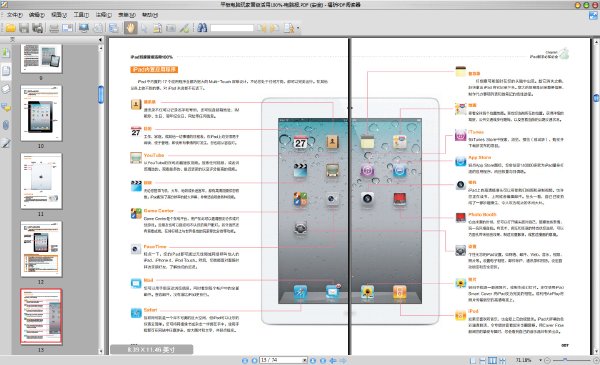The height and width of the screenshot is (365, 600).
Task: Open the 文件 (File) menu
Action: [15, 15]
